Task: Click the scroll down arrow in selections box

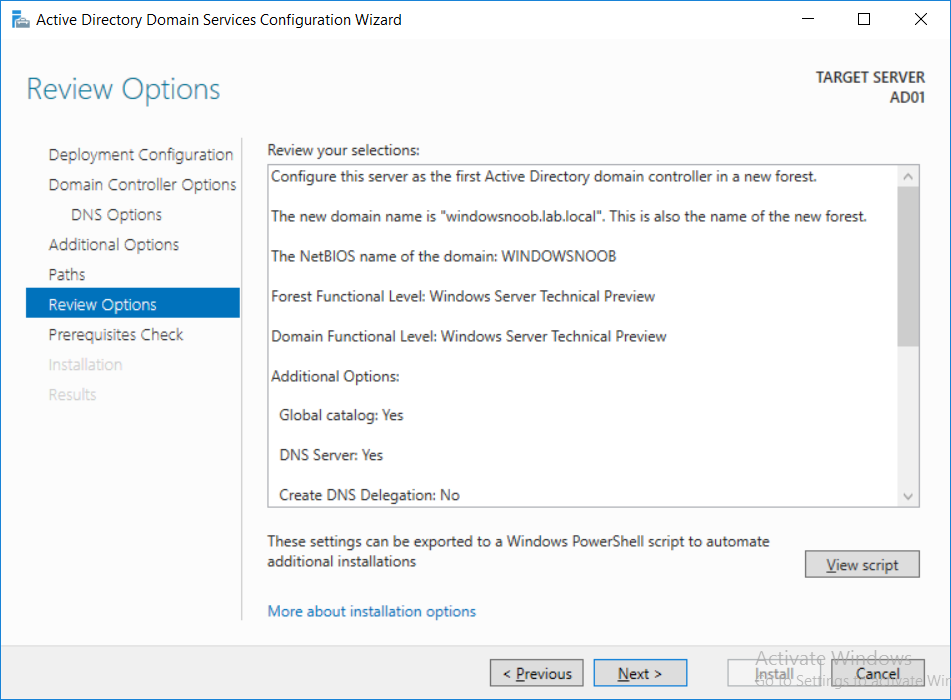Action: pyautogui.click(x=908, y=496)
